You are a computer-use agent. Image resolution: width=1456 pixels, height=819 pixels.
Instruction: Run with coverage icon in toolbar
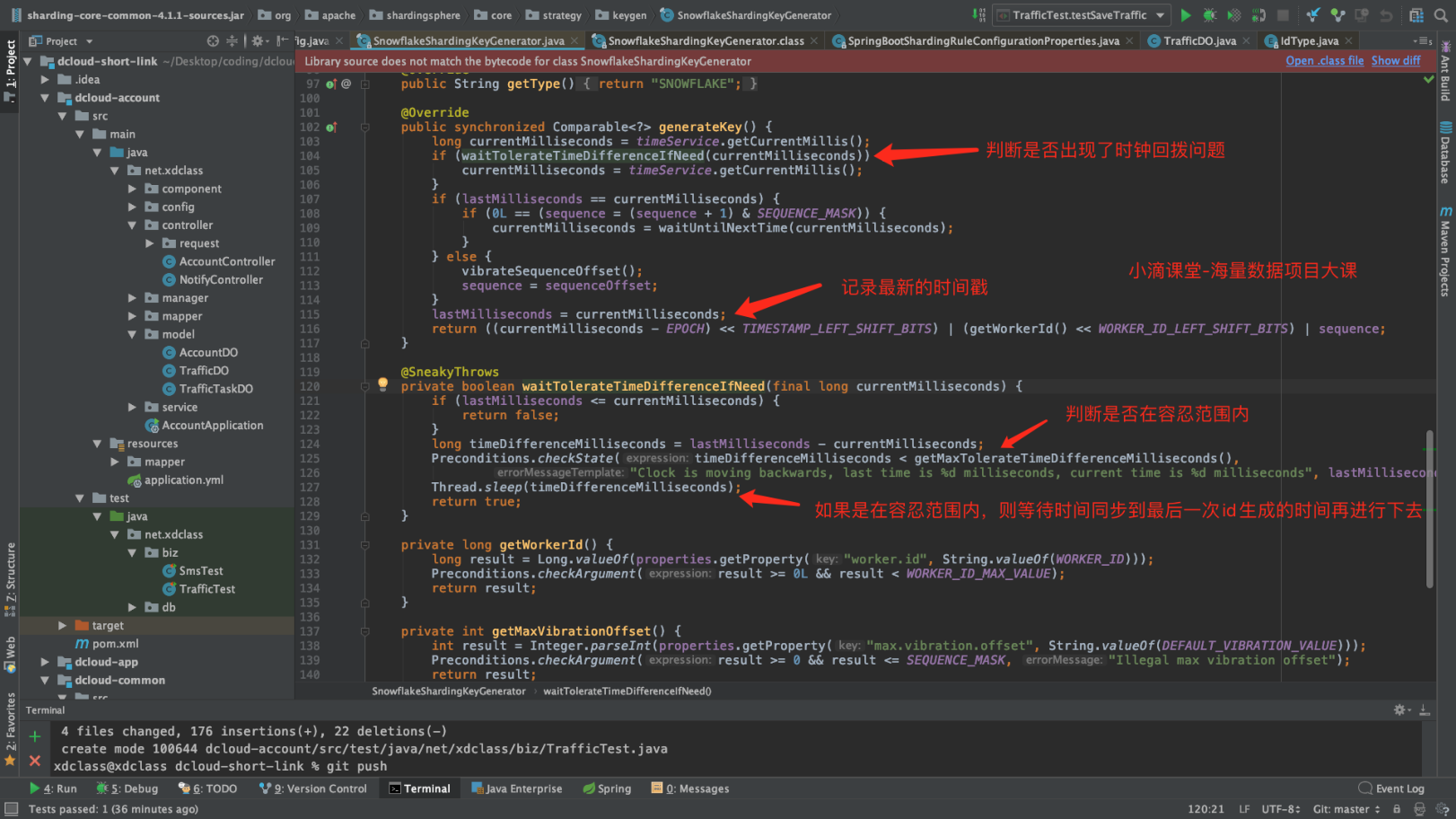(1234, 15)
